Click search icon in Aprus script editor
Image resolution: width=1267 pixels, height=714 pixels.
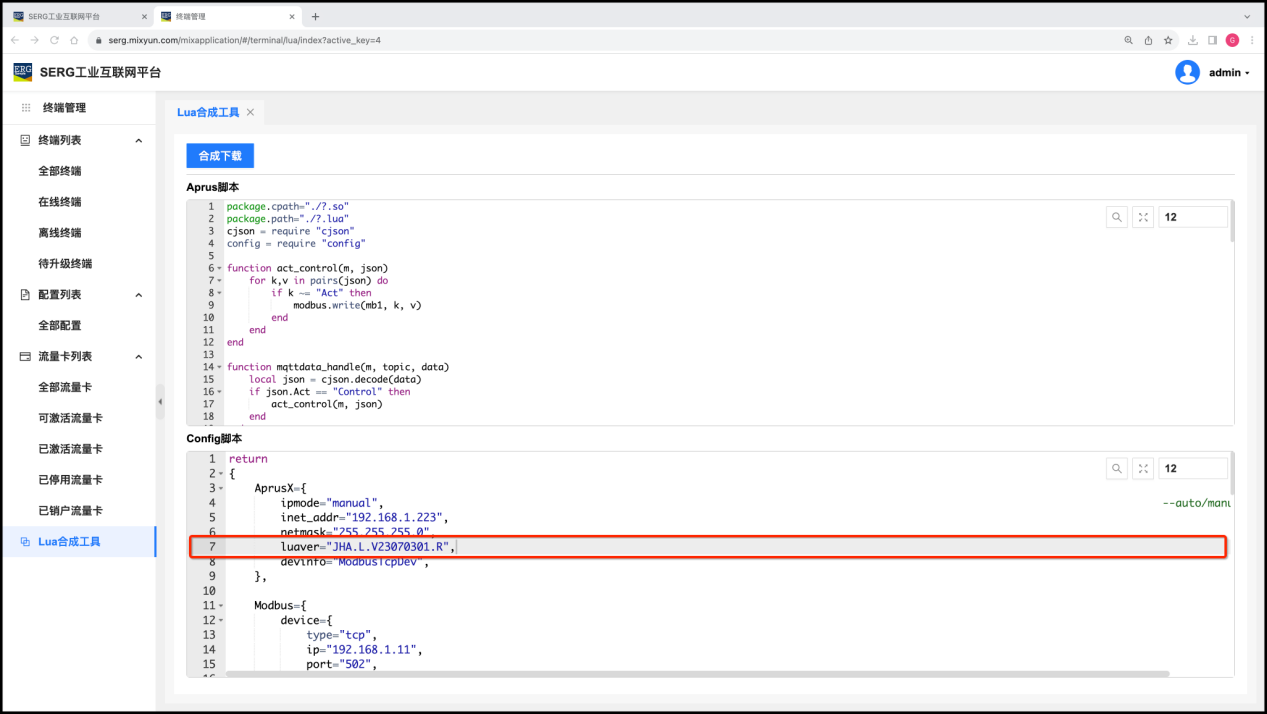pos(1116,217)
